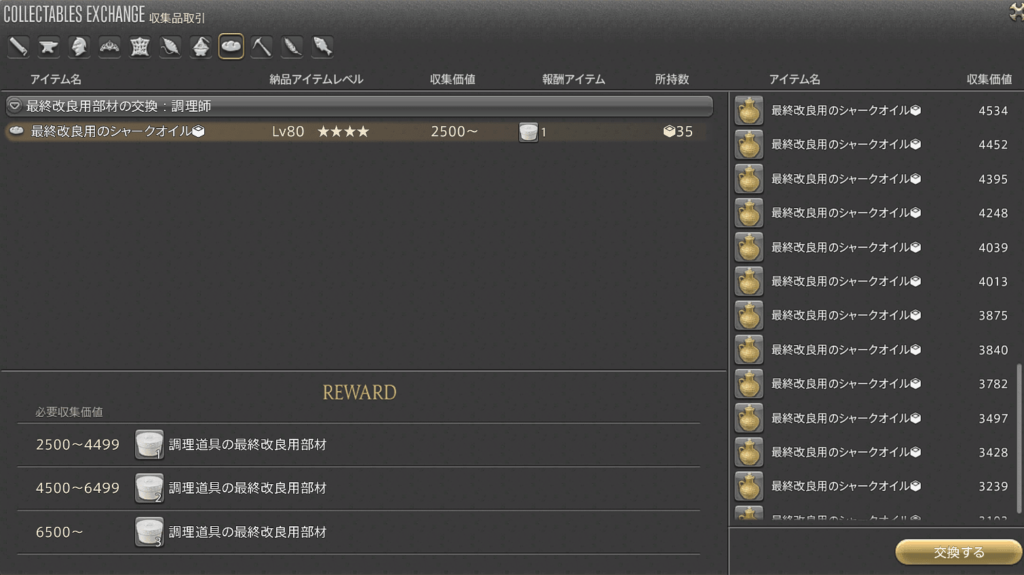
Task: Click the owned count 35
Action: (678, 131)
